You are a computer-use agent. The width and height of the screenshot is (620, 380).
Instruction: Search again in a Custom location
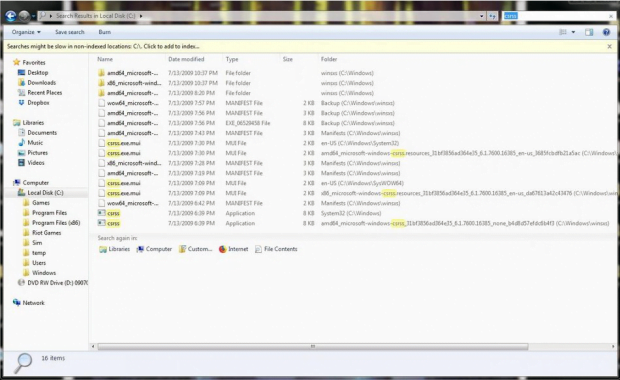[196, 249]
